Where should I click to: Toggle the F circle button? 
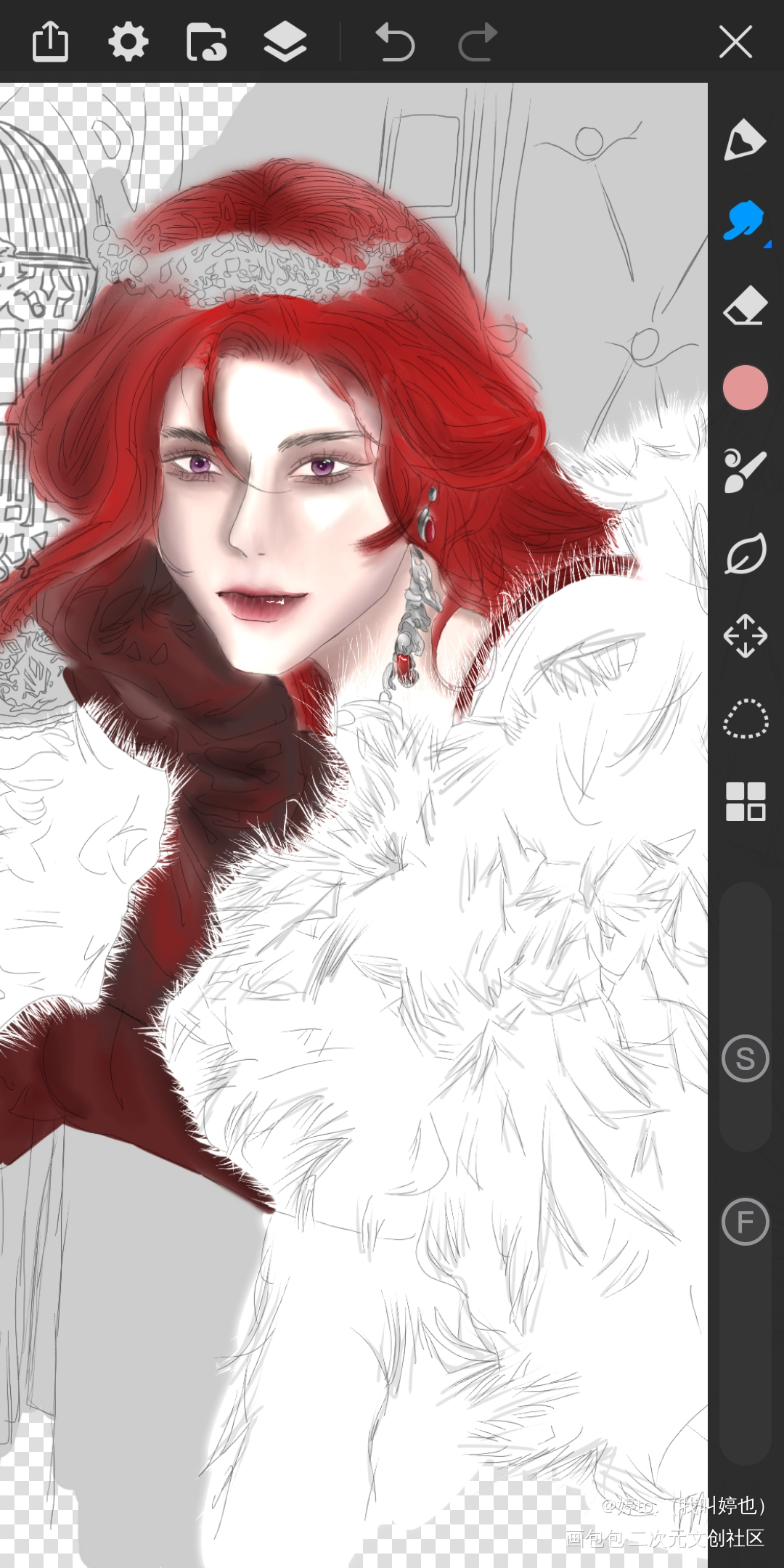pos(746,1222)
